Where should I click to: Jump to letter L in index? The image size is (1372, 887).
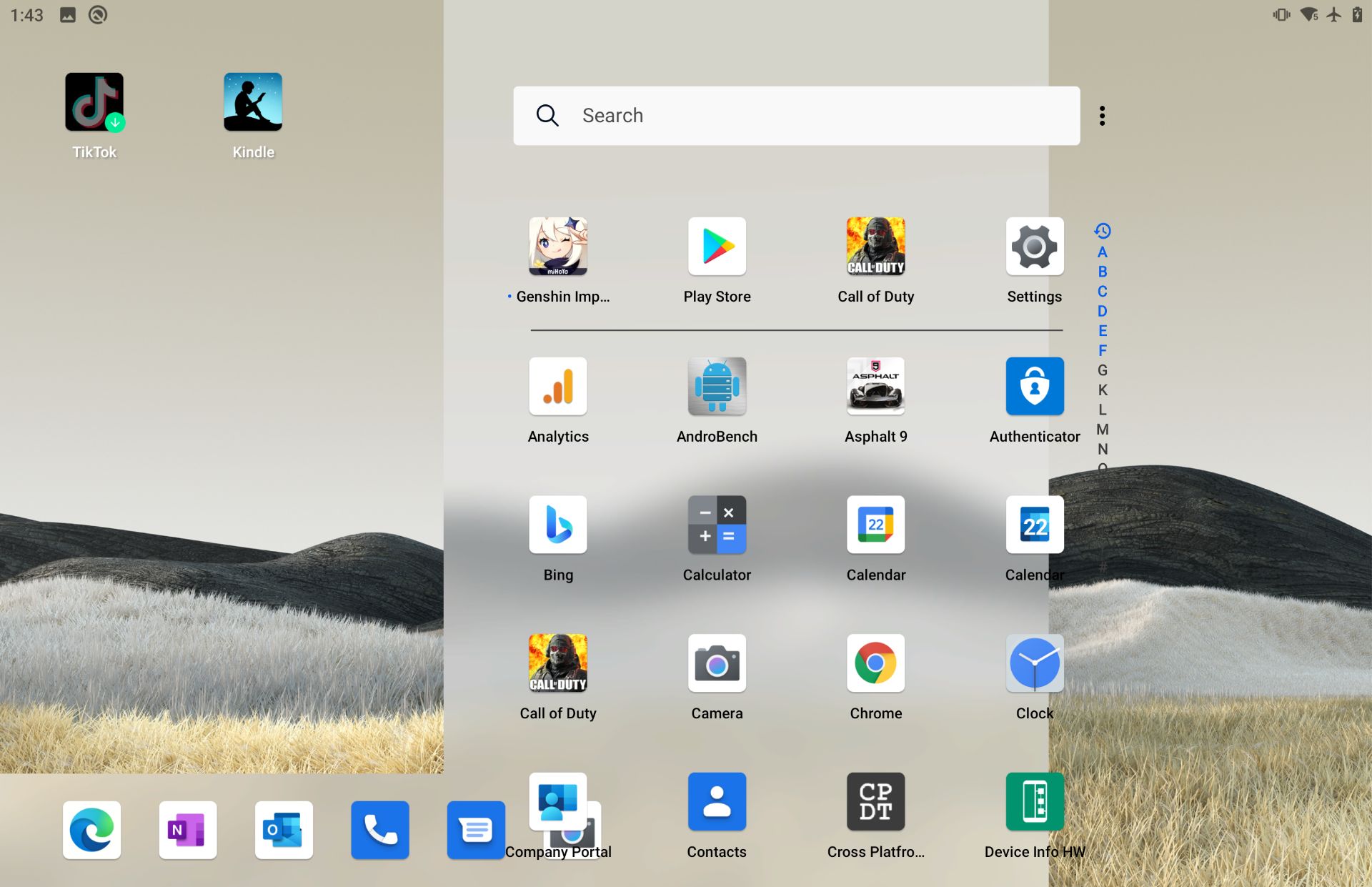coord(1103,410)
